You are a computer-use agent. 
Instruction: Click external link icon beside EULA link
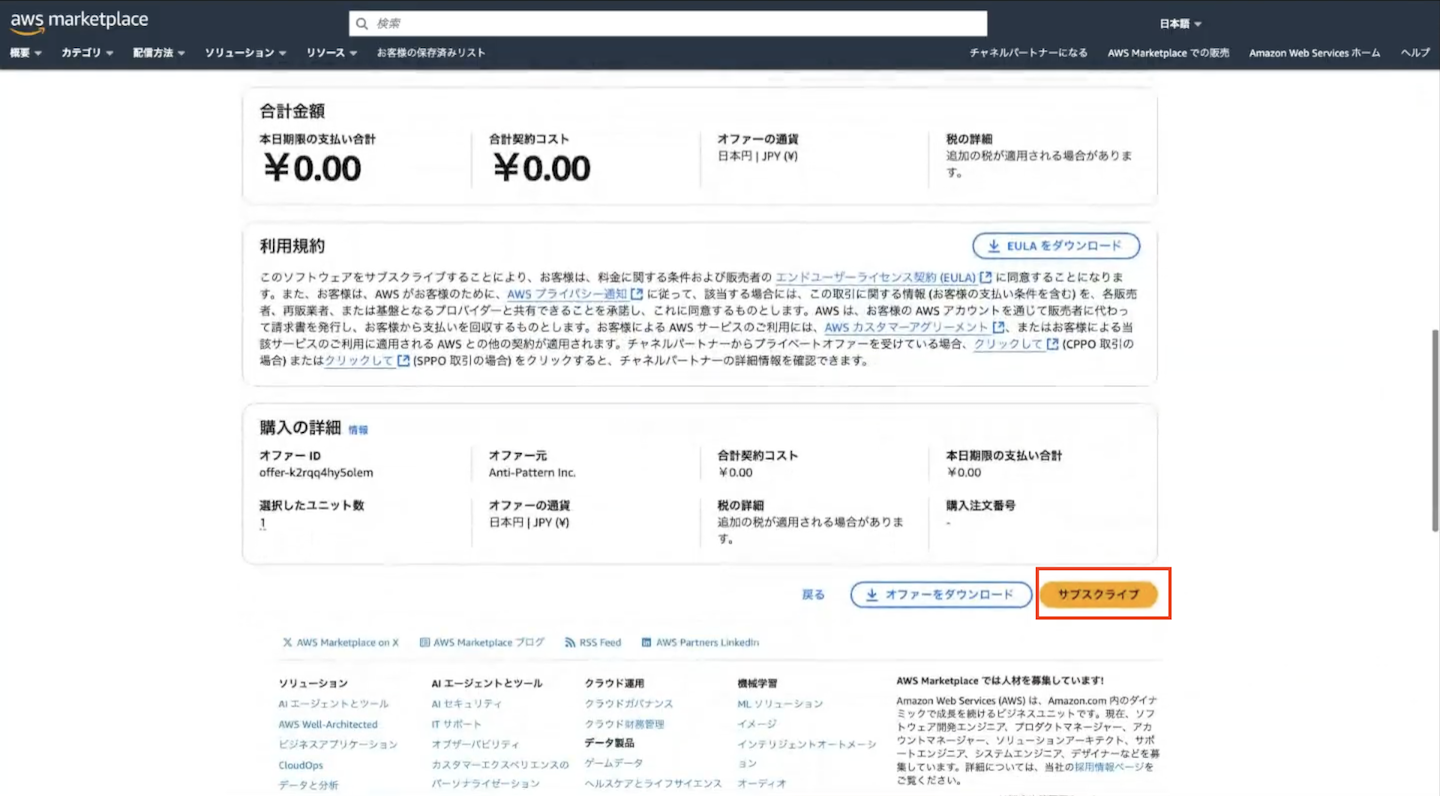click(986, 277)
